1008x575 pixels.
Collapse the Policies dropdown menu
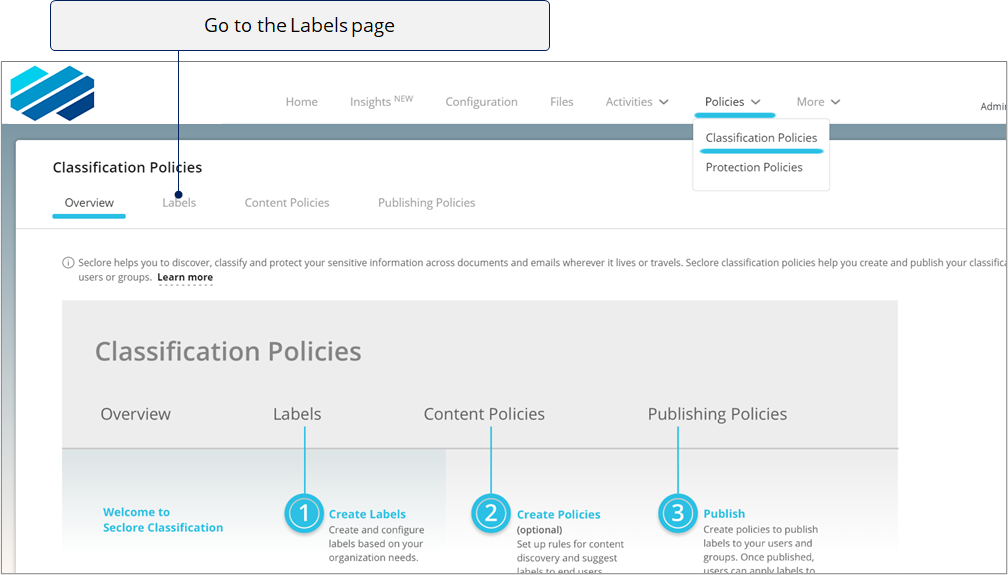733,102
